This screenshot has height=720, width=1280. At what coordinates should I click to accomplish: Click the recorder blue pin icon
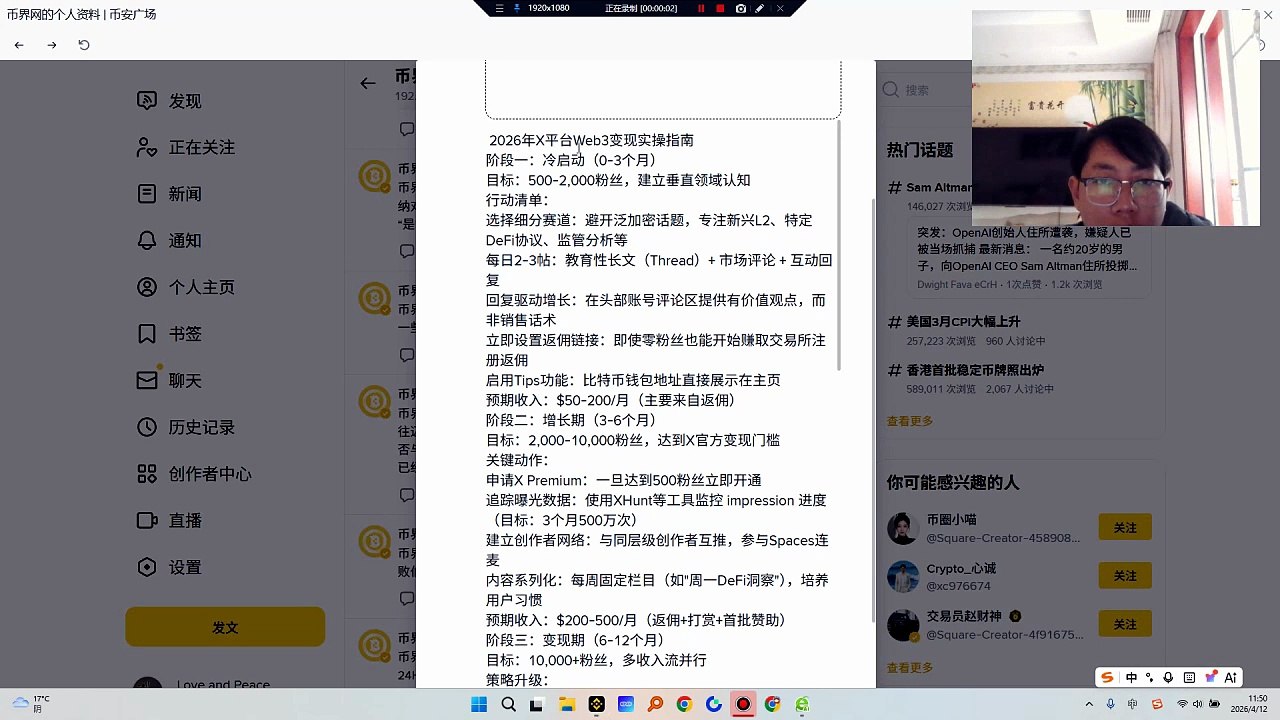(516, 8)
